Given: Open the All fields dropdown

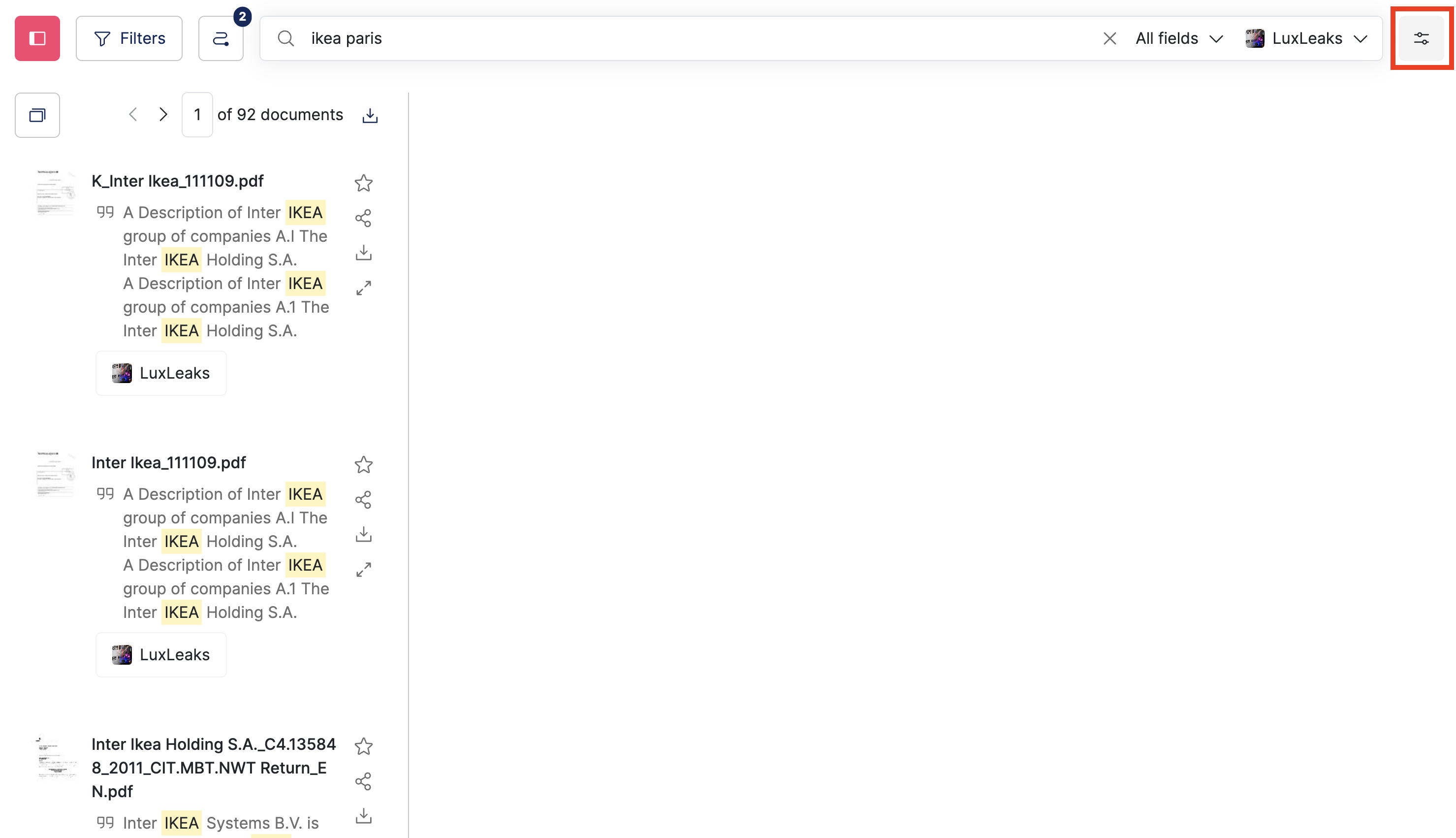Looking at the screenshot, I should pos(1178,38).
